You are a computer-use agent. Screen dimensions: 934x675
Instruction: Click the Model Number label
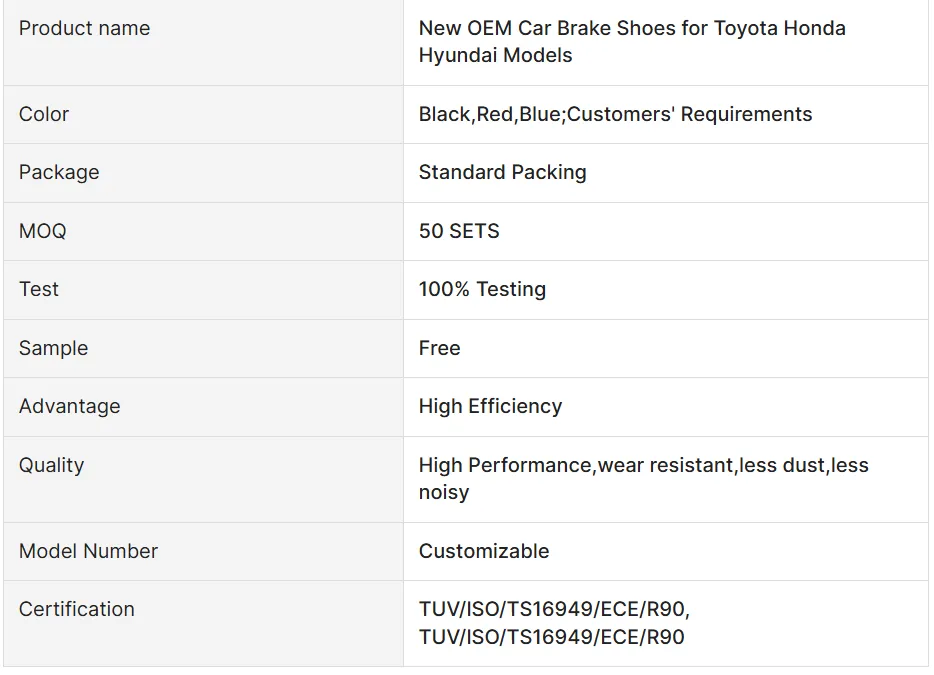pos(88,551)
